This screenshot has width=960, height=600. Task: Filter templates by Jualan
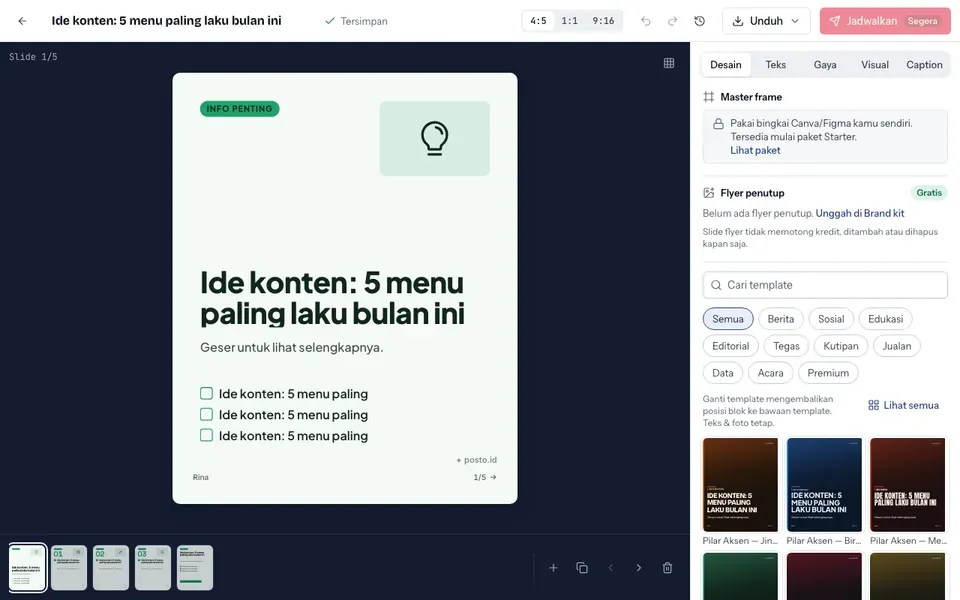tap(896, 346)
